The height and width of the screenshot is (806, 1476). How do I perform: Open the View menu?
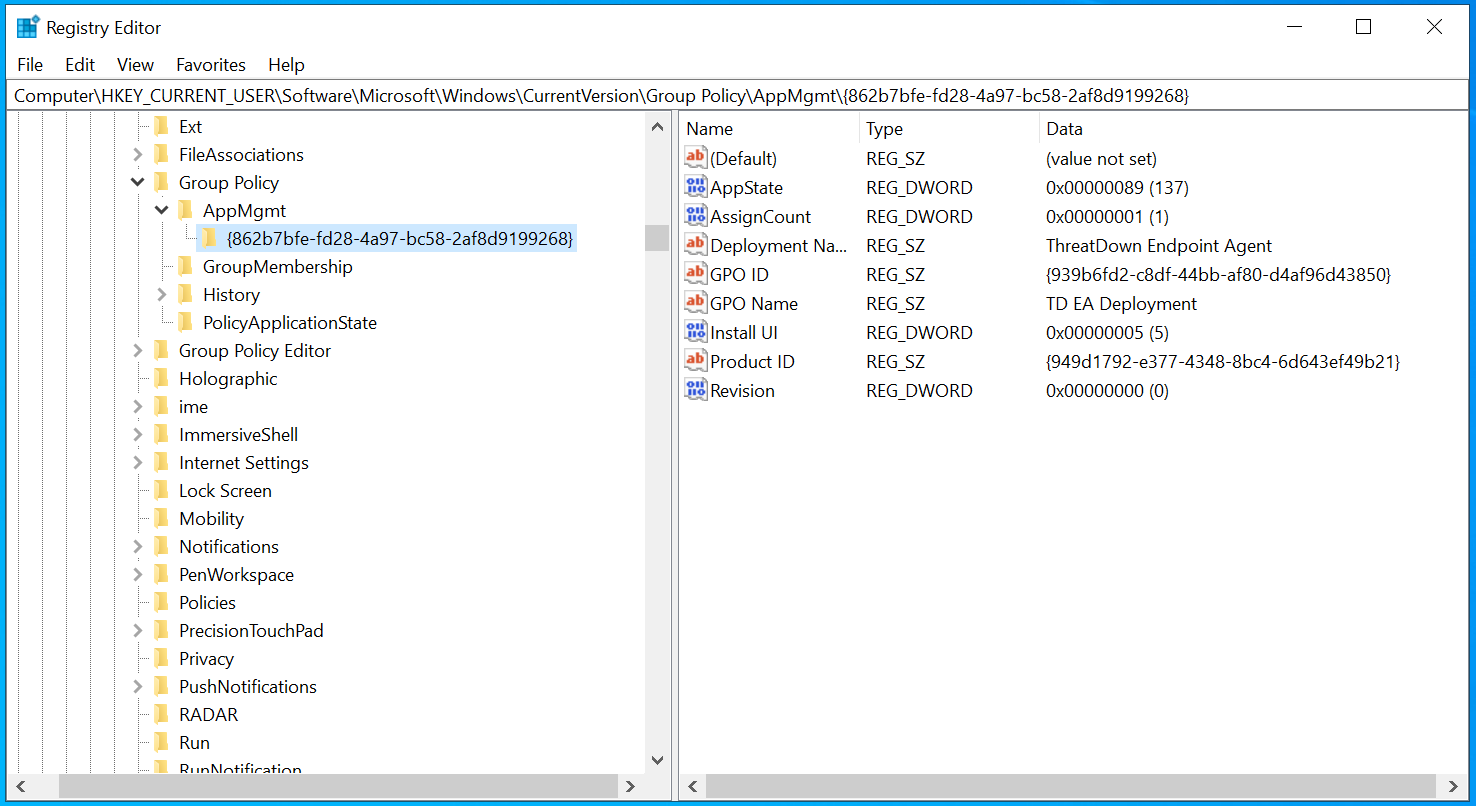135,64
